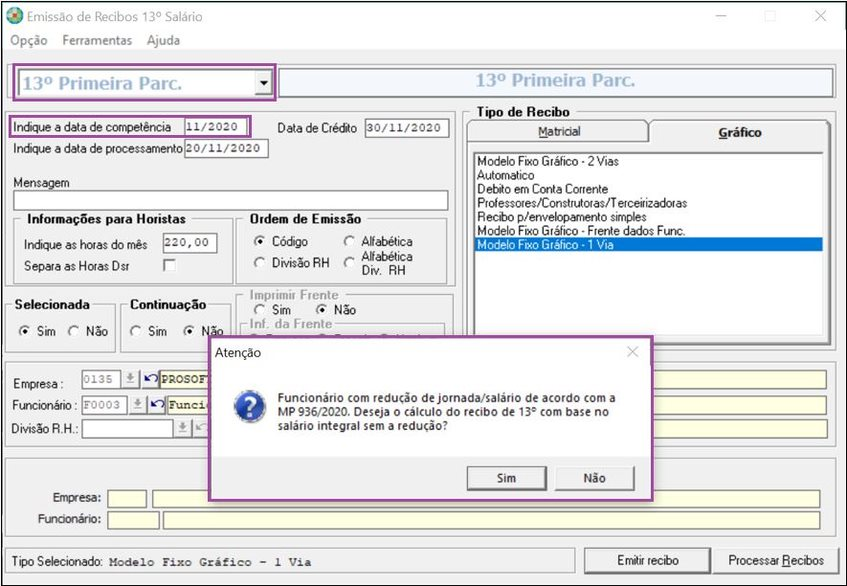Select Debito em Conta Corrente
Image resolution: width=847 pixels, height=586 pixels.
(542, 189)
